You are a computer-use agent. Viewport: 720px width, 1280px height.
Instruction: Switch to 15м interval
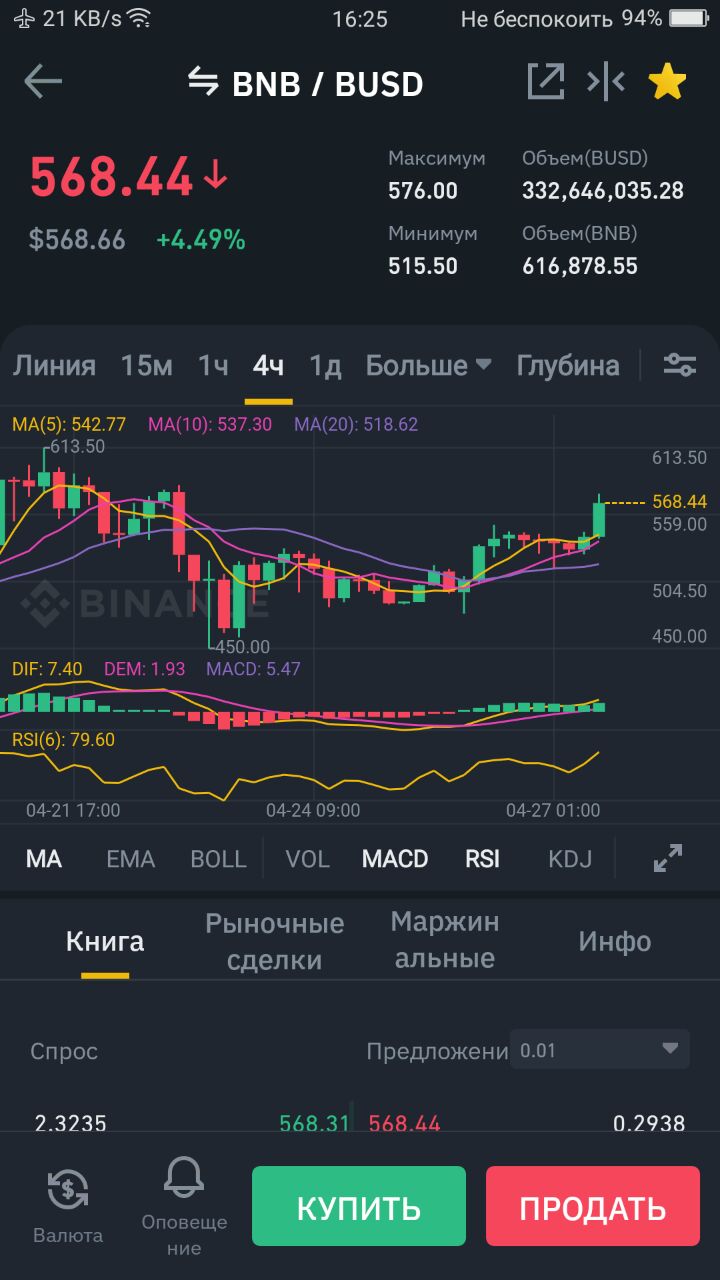pyautogui.click(x=147, y=365)
